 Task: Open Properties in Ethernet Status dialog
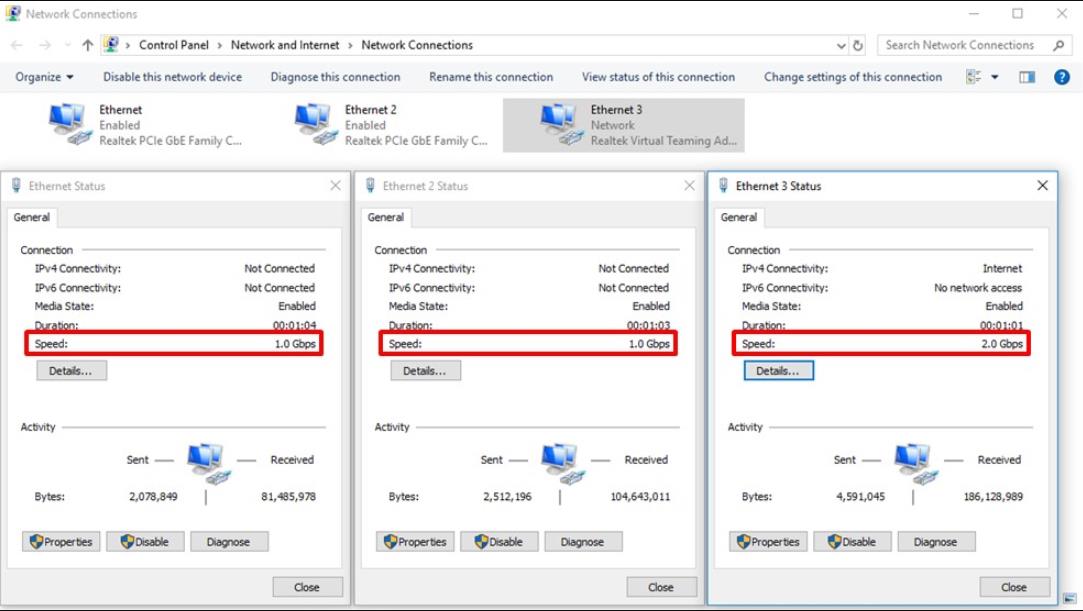pos(61,542)
